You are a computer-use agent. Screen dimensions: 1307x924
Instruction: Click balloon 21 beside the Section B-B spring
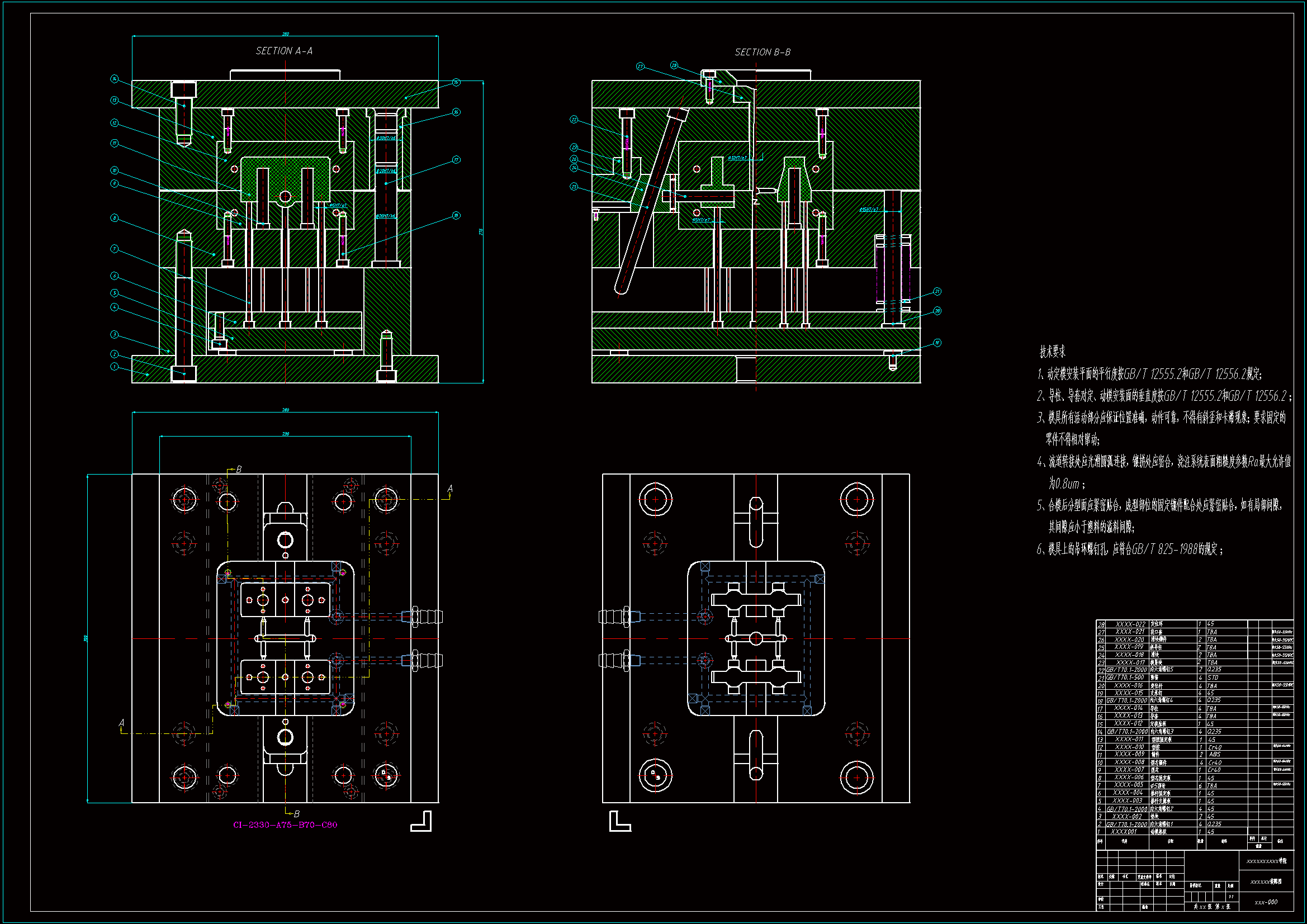point(937,291)
